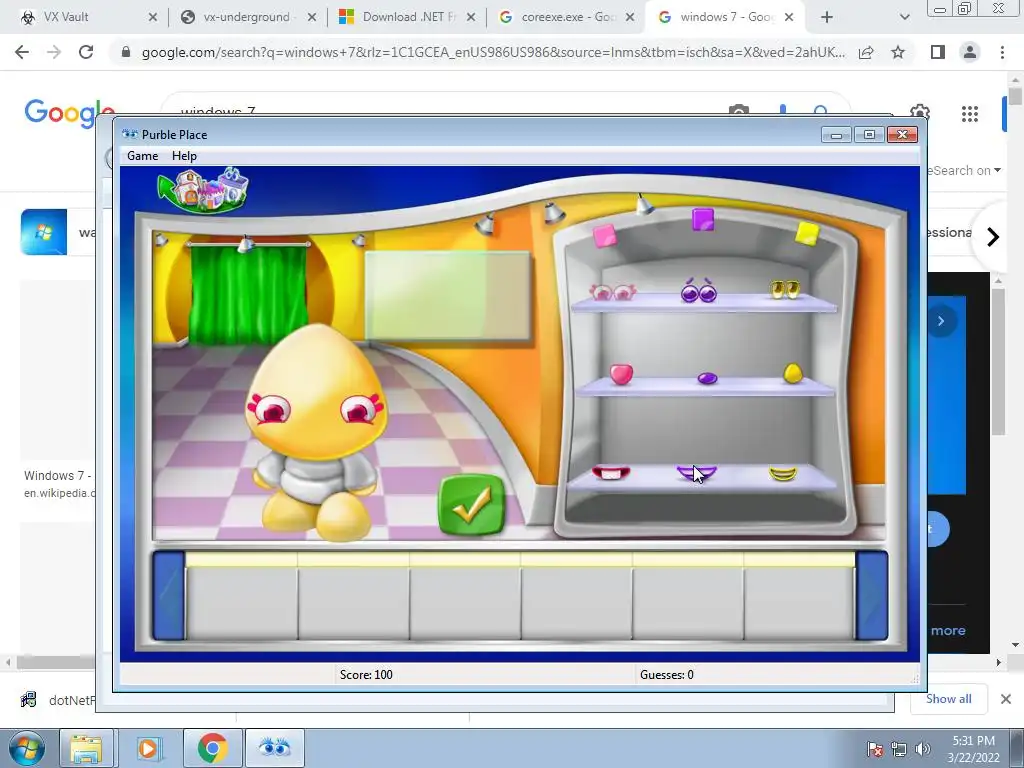Click the Guesses: 0 status text
1024x768 pixels.
click(x=666, y=675)
